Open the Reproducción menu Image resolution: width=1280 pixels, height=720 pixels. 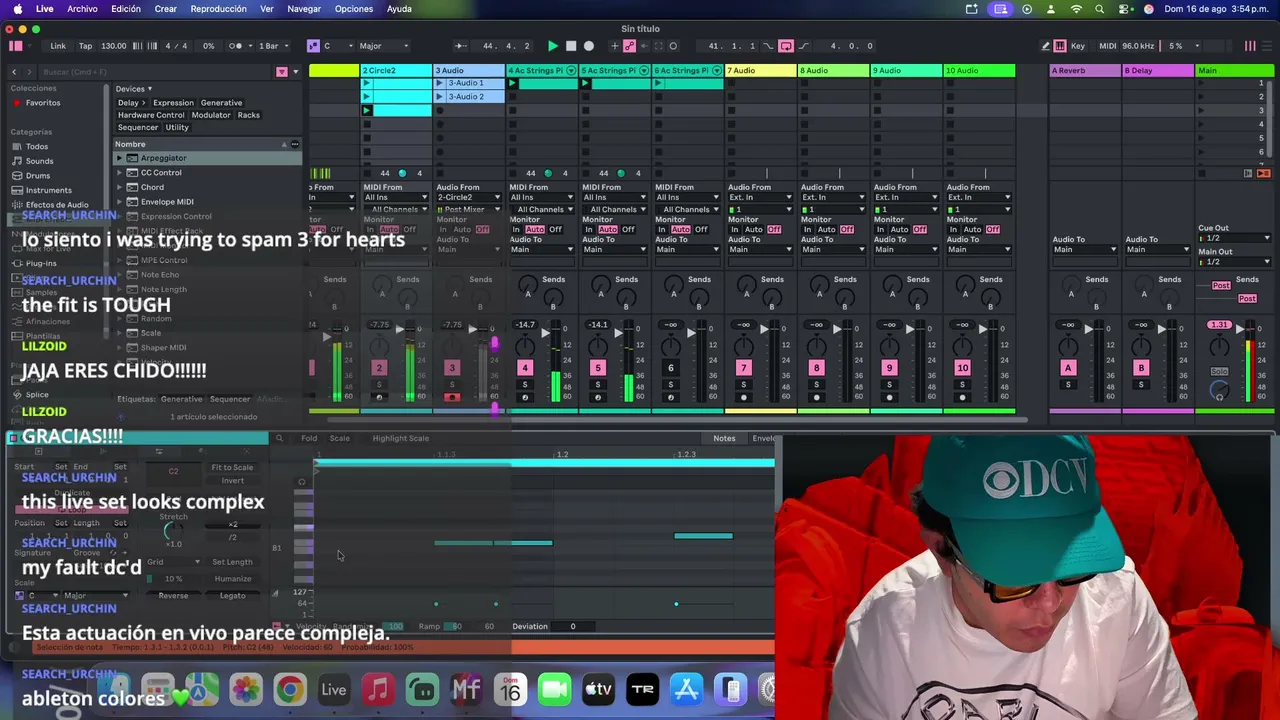pos(218,9)
